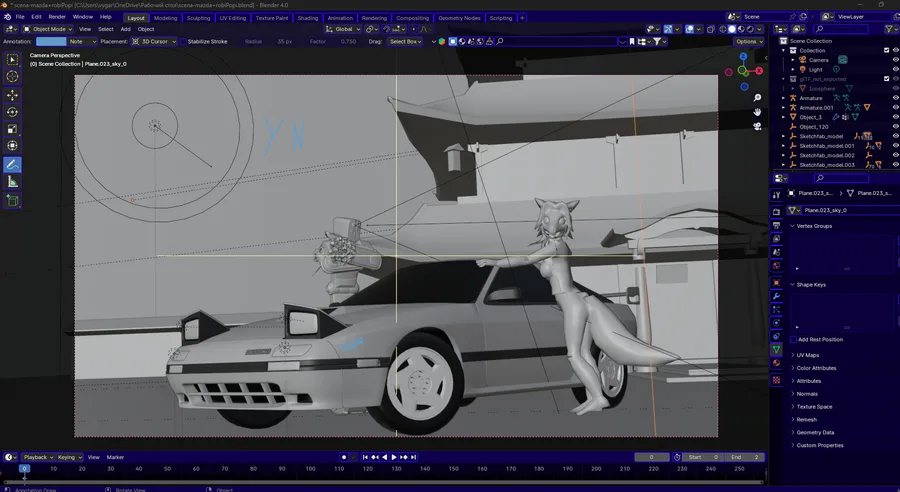Screen dimensions: 900x492
Task: Choose the Move tool
Action: [x=12, y=95]
